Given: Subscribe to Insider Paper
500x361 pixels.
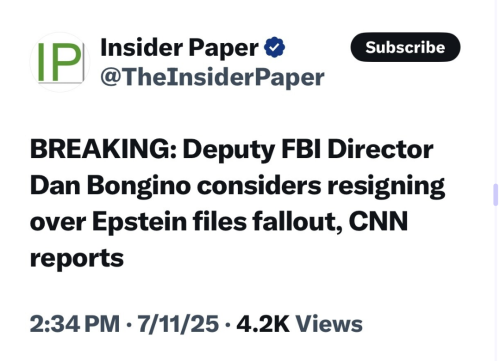Looking at the screenshot, I should tap(405, 47).
